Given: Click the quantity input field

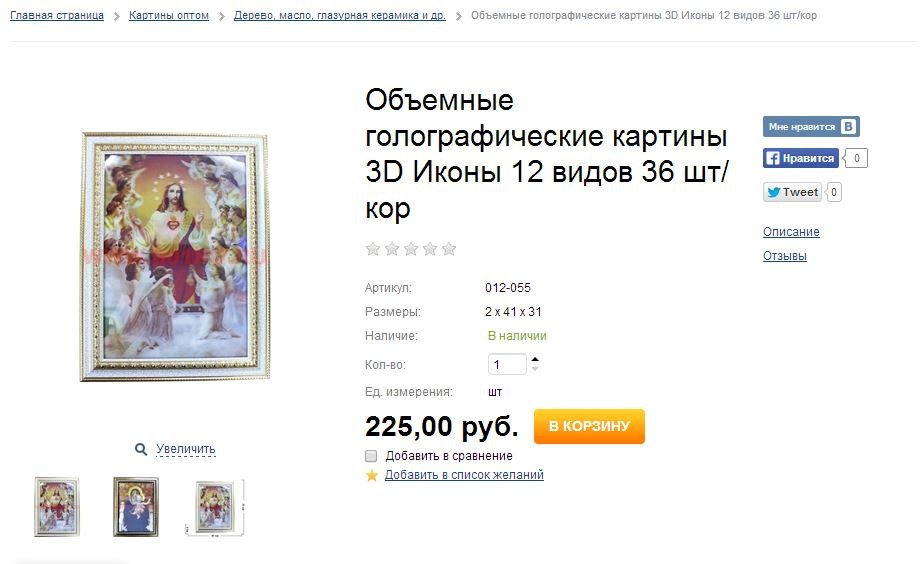Looking at the screenshot, I should 507,364.
